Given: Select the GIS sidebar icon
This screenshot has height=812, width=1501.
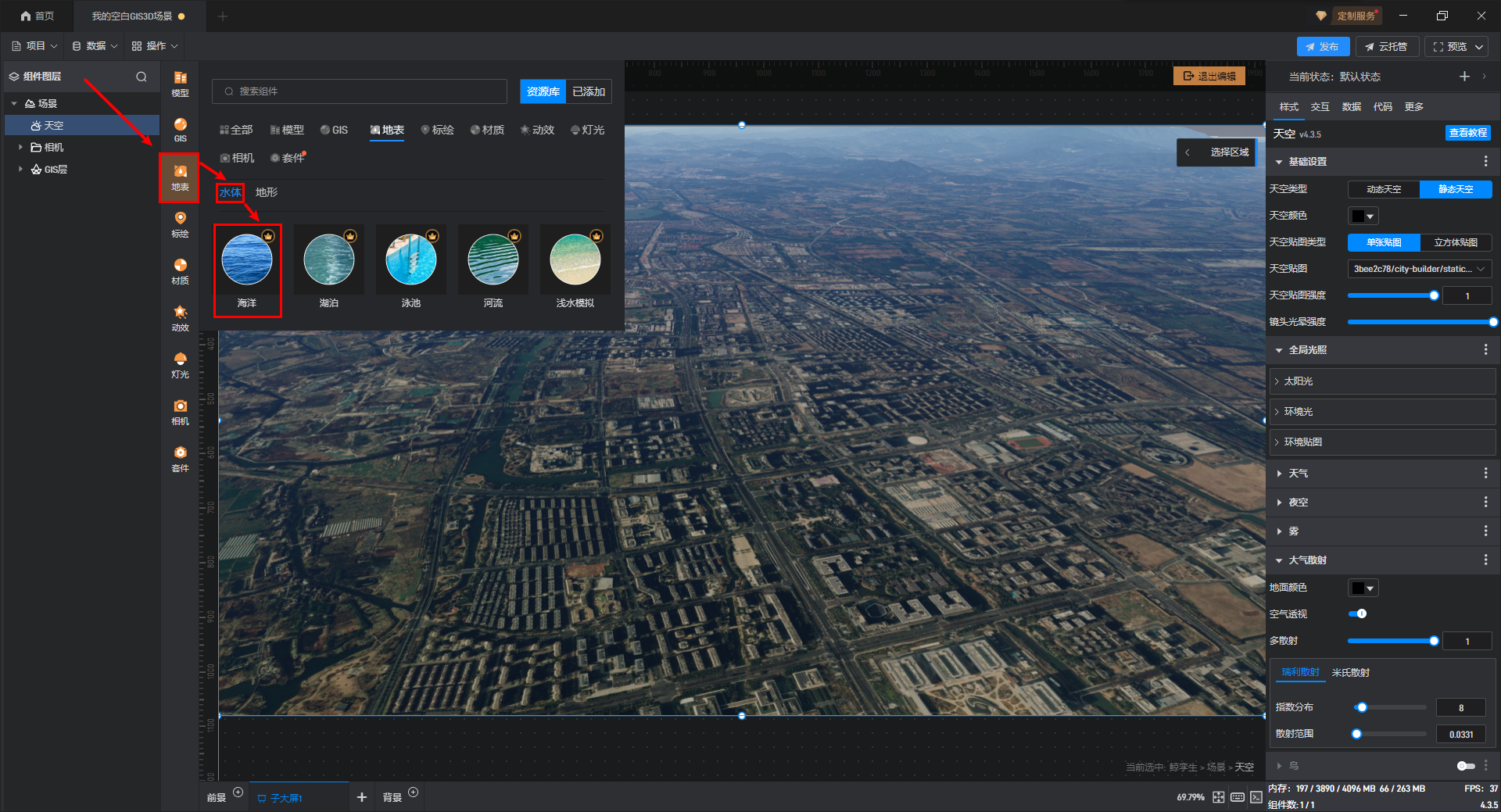Looking at the screenshot, I should 180,130.
